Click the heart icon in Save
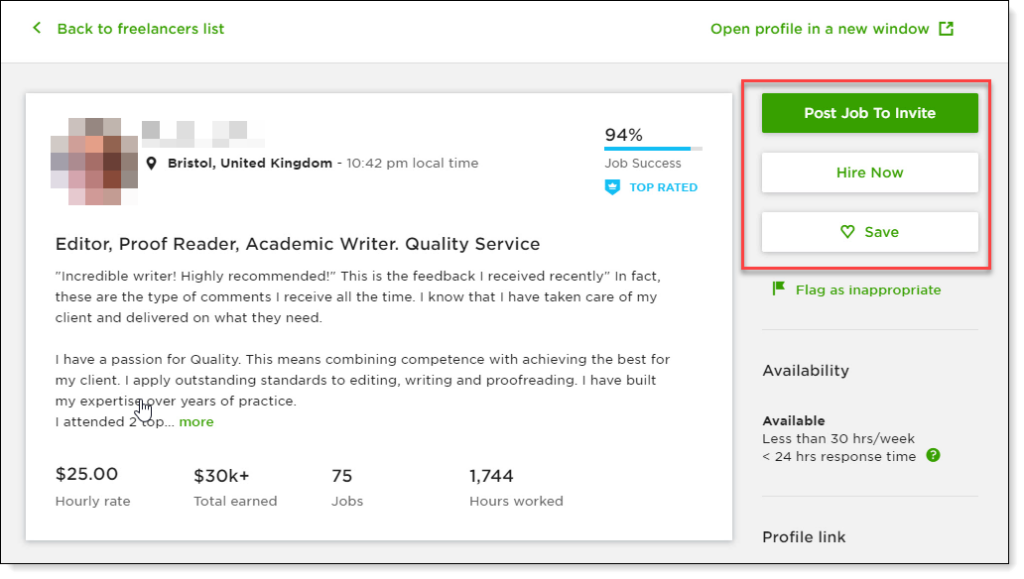This screenshot has height=579, width=1024. click(x=848, y=232)
